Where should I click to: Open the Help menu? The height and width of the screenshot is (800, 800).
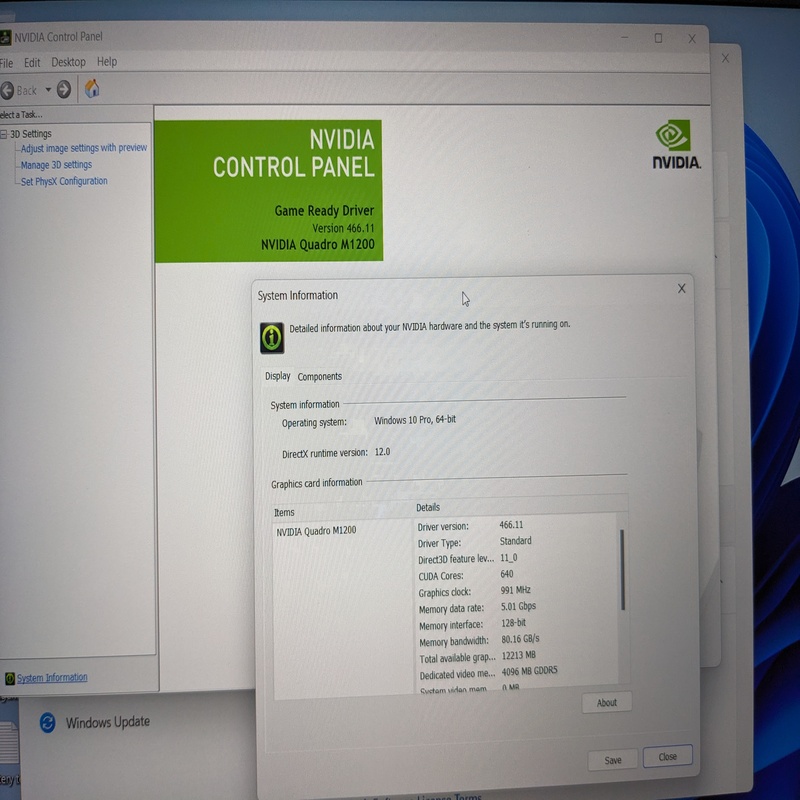[x=107, y=62]
